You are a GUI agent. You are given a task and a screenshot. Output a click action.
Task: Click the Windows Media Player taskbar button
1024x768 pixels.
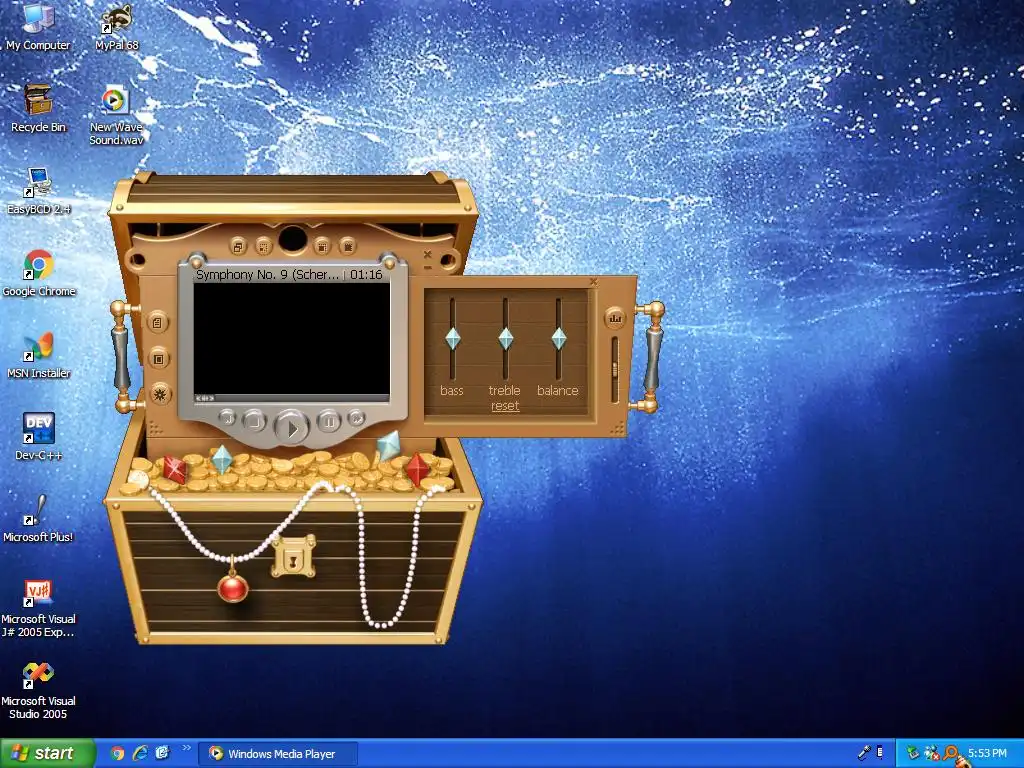[x=278, y=754]
